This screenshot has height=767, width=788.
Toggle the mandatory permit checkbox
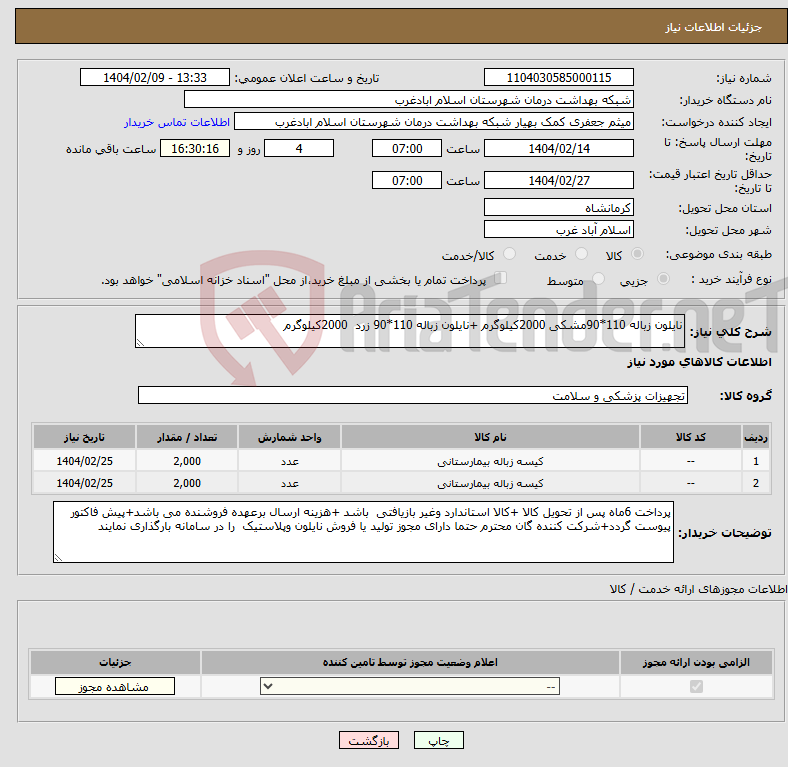pyautogui.click(x=696, y=686)
